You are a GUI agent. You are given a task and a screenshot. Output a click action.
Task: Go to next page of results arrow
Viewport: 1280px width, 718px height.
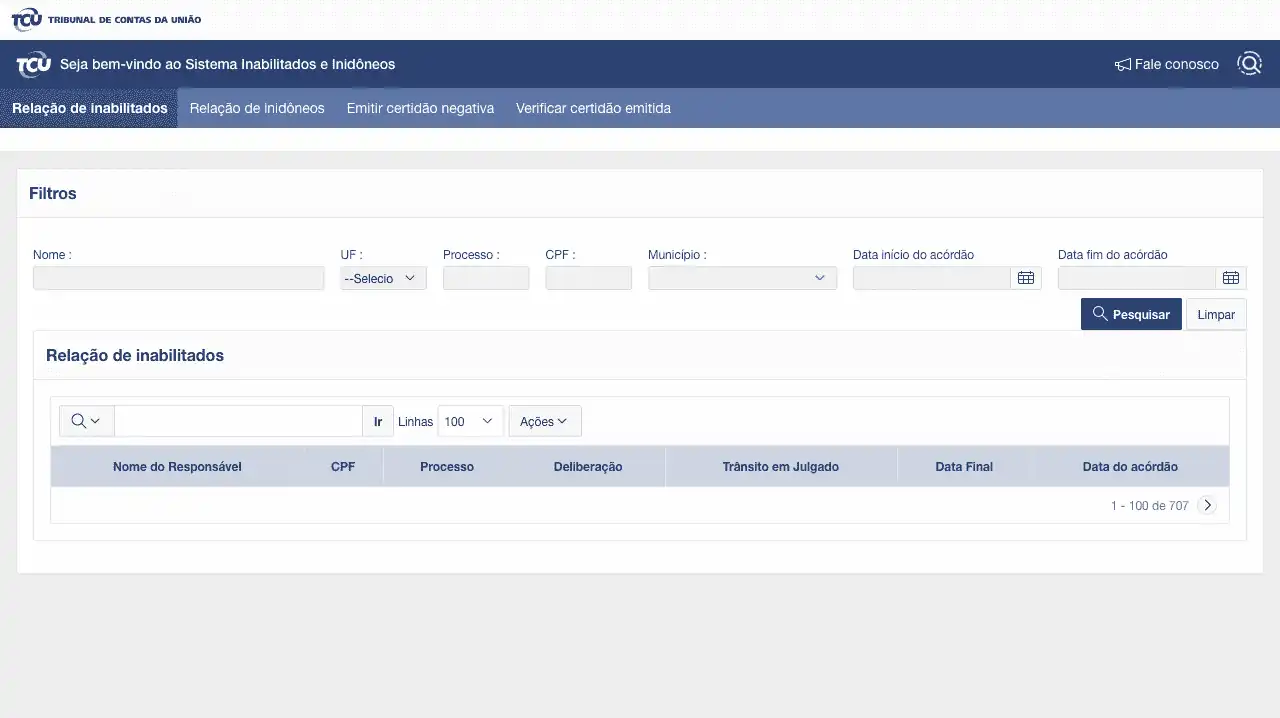(x=1207, y=505)
